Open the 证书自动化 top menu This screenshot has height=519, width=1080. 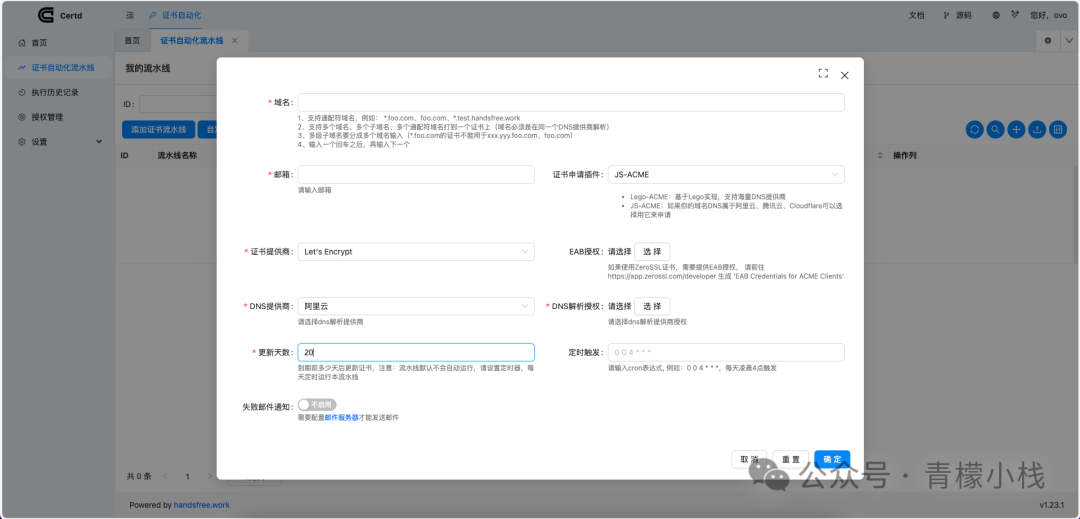coord(175,15)
